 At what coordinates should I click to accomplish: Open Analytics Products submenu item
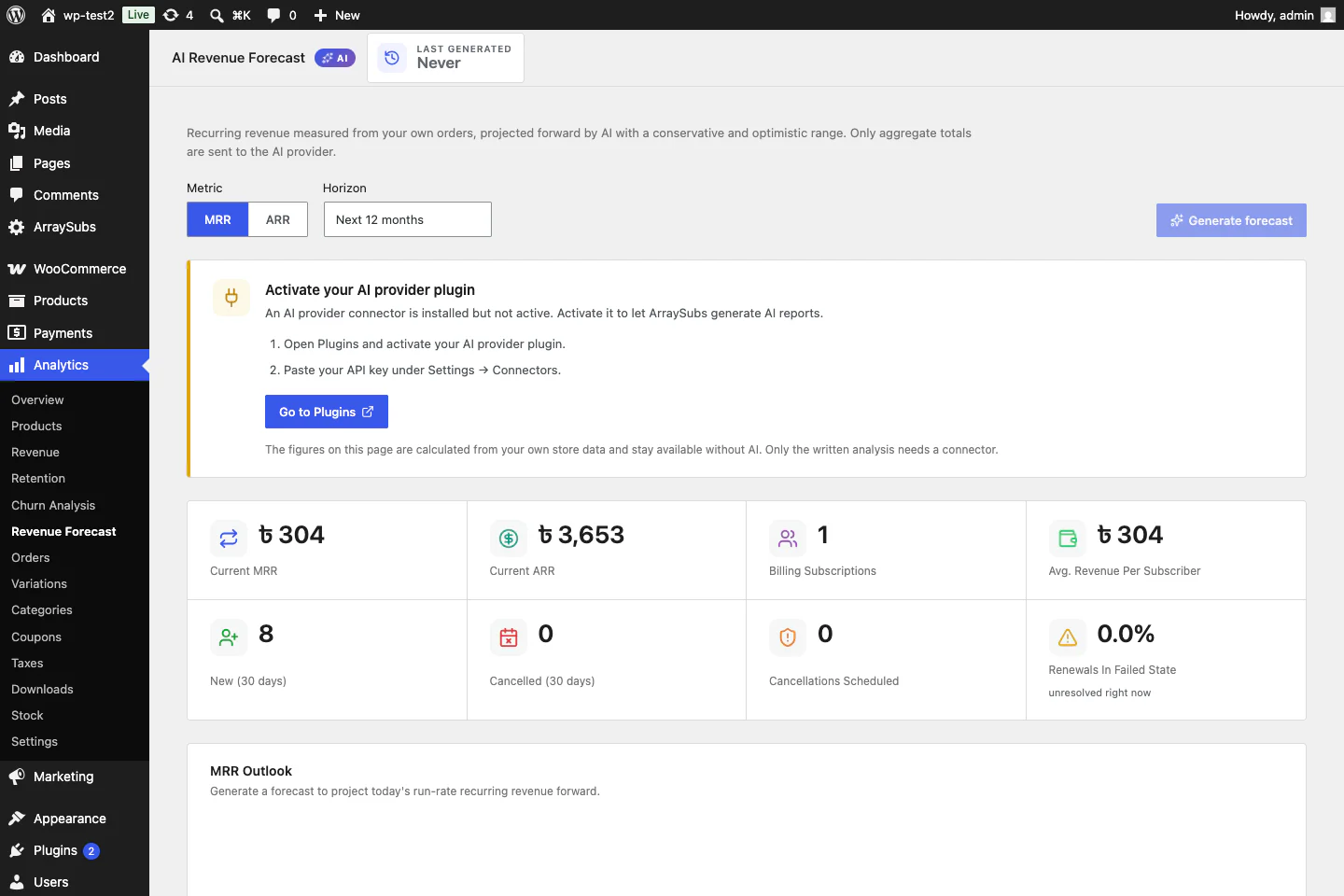36,426
